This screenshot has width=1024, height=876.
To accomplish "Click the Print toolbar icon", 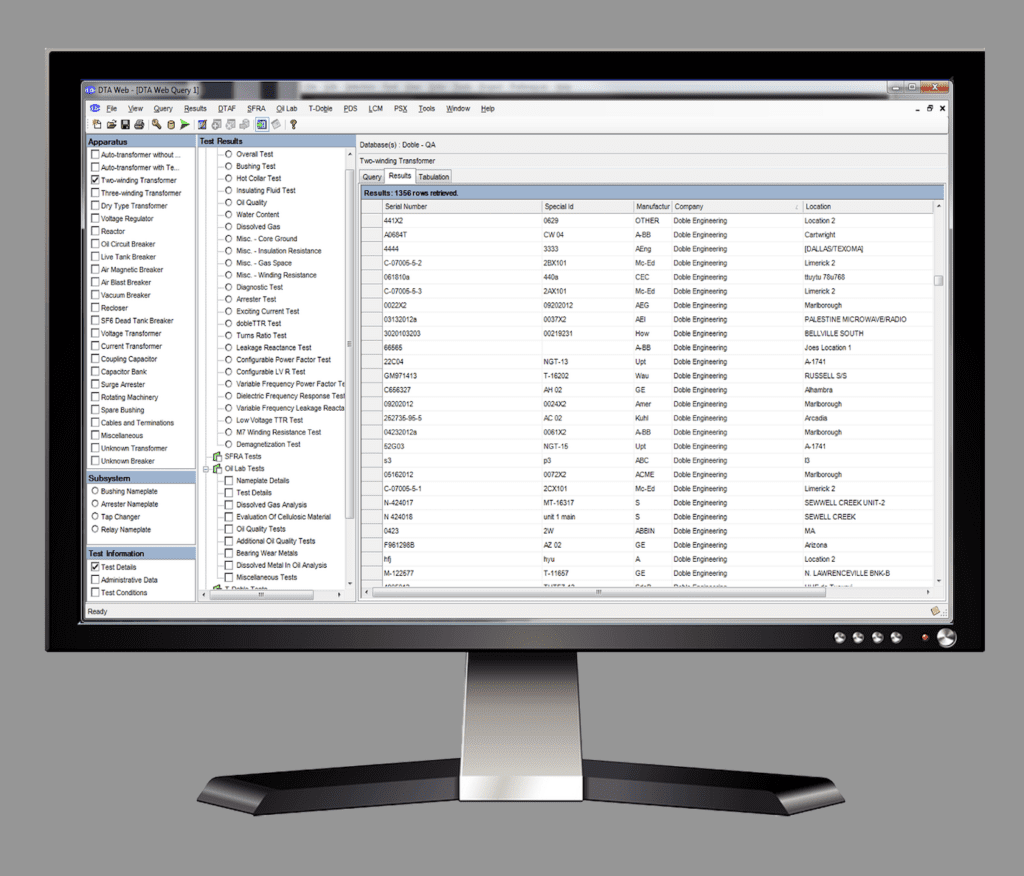I will (139, 125).
